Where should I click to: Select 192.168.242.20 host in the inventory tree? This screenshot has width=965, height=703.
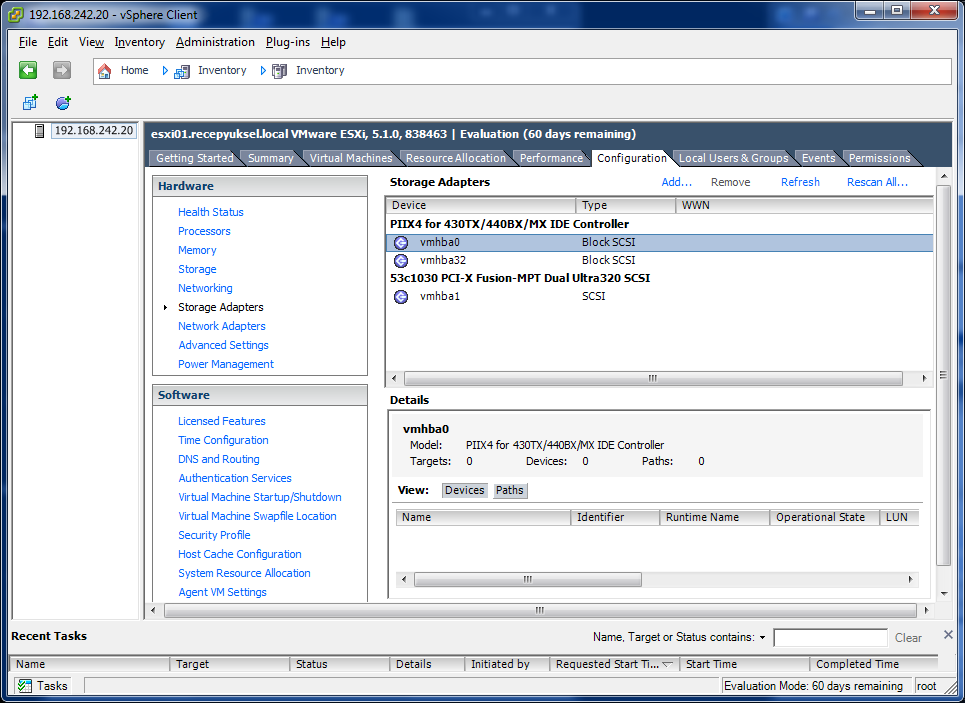tap(94, 131)
